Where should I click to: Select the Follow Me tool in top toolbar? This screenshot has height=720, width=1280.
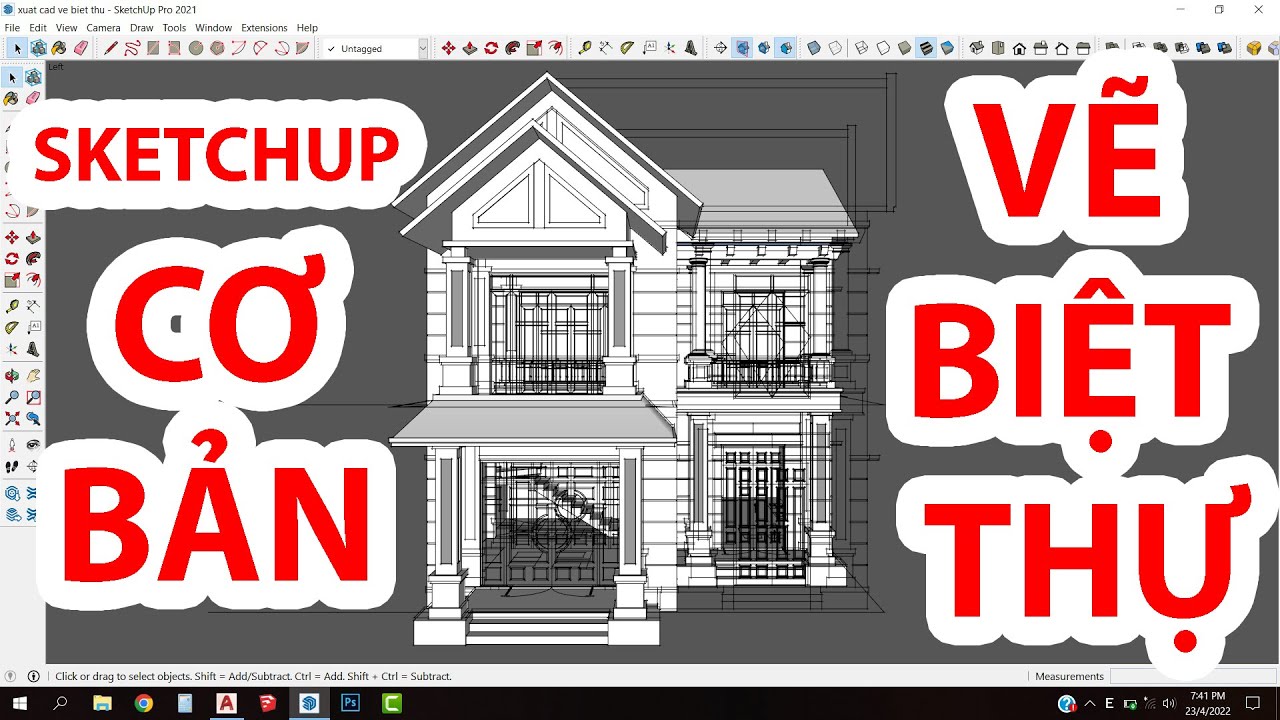click(x=513, y=48)
